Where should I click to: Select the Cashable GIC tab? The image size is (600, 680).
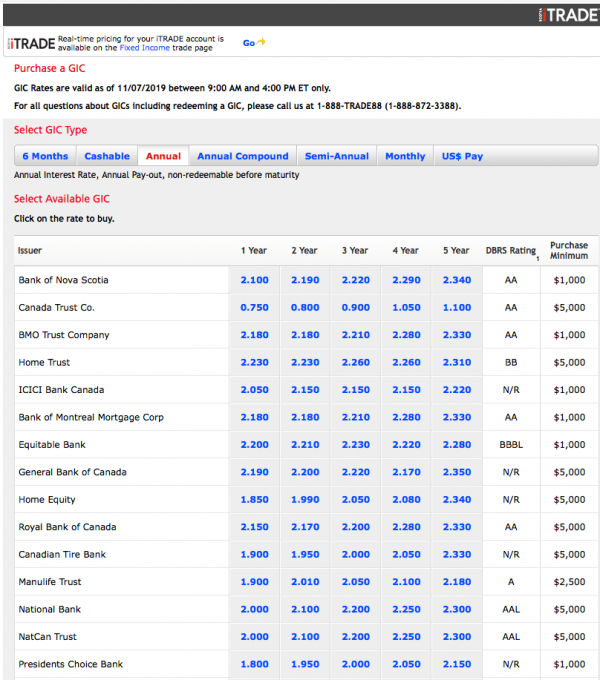107,156
